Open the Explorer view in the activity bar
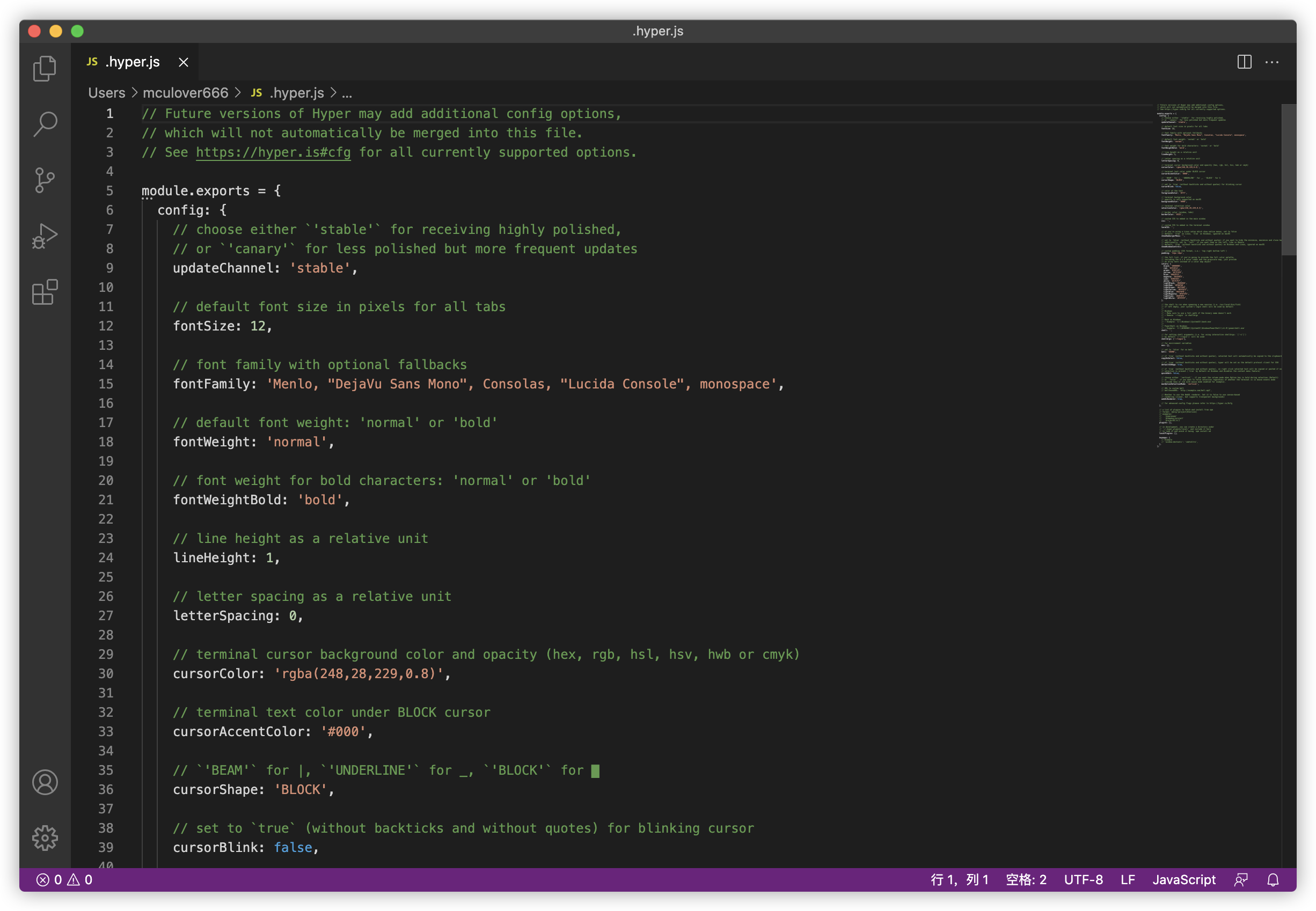Viewport: 1316px width, 911px height. (x=45, y=69)
